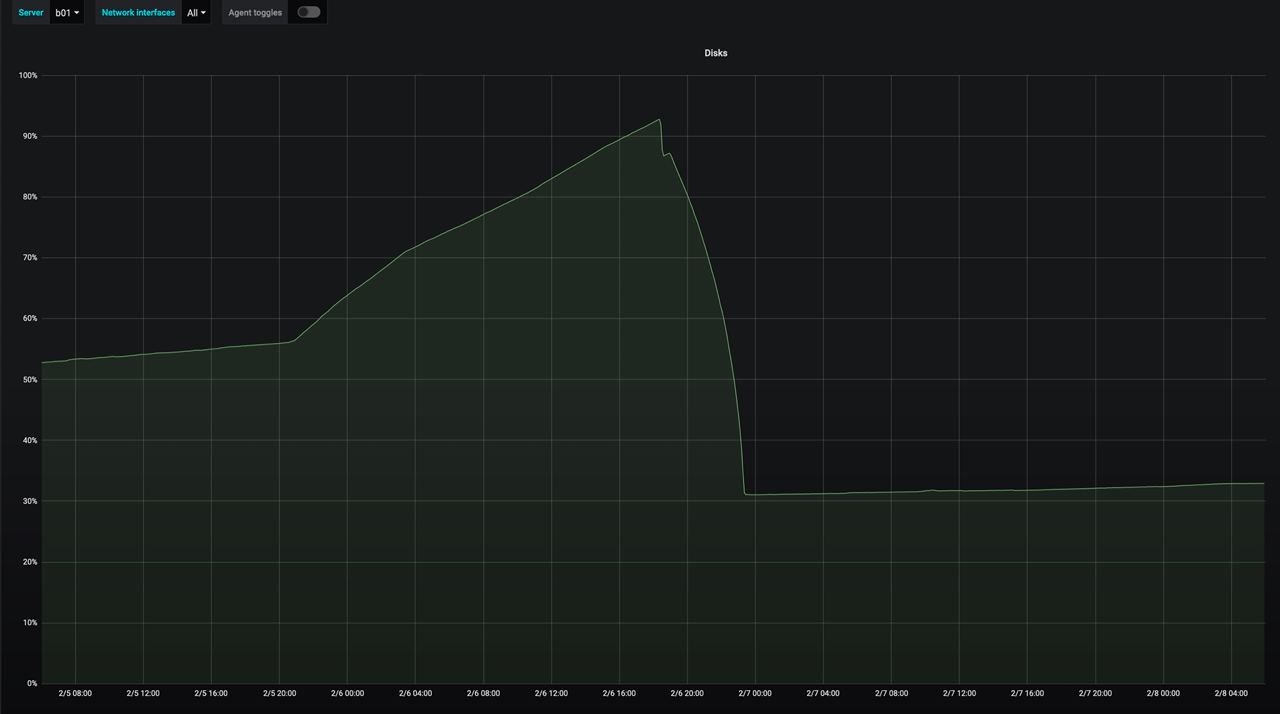This screenshot has height=714, width=1280.
Task: Click the 50% y-axis label
Action: click(x=29, y=379)
